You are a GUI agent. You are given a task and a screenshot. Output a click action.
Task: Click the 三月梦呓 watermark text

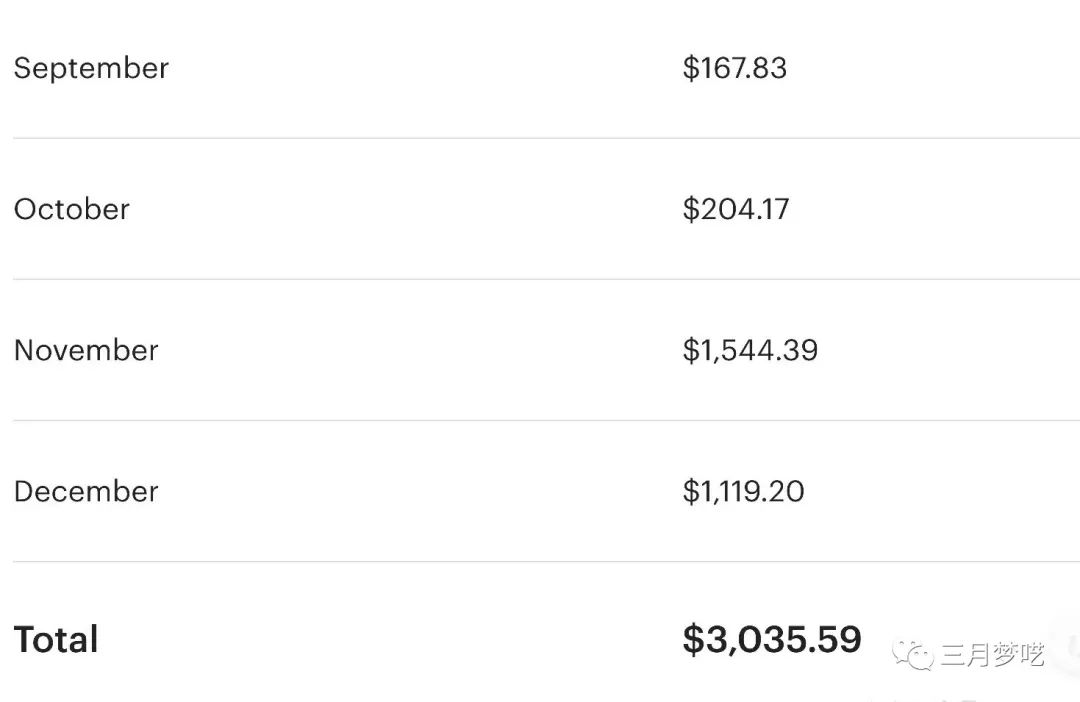coord(991,656)
